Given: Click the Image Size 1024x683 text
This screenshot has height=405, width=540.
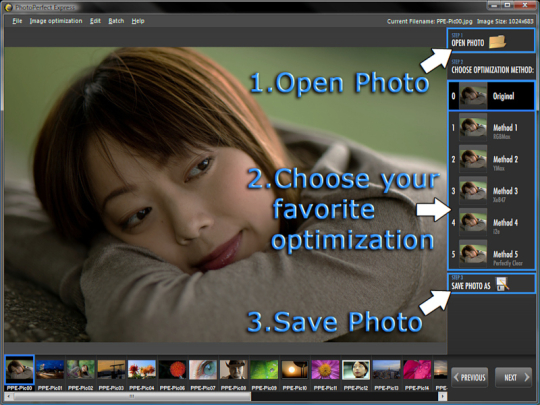Looking at the screenshot, I should 505,21.
